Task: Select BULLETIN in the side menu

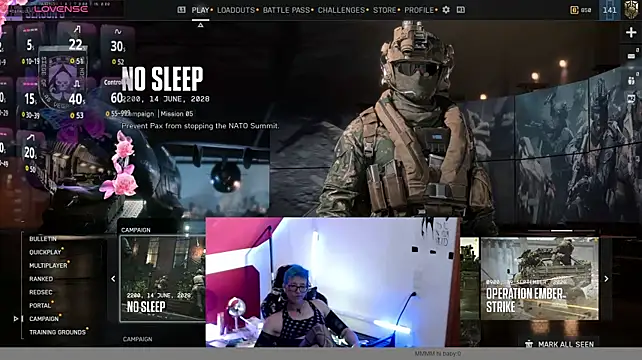Action: 43,239
